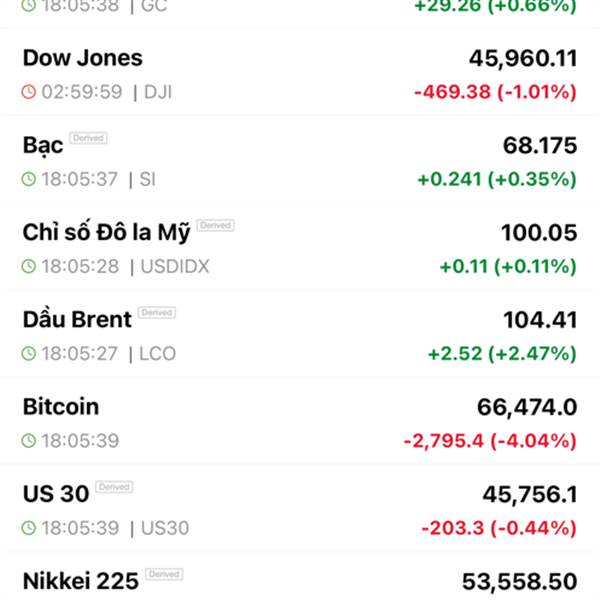The height and width of the screenshot is (600, 600).
Task: Open the Bitcoin instrument name
Action: click(x=61, y=406)
